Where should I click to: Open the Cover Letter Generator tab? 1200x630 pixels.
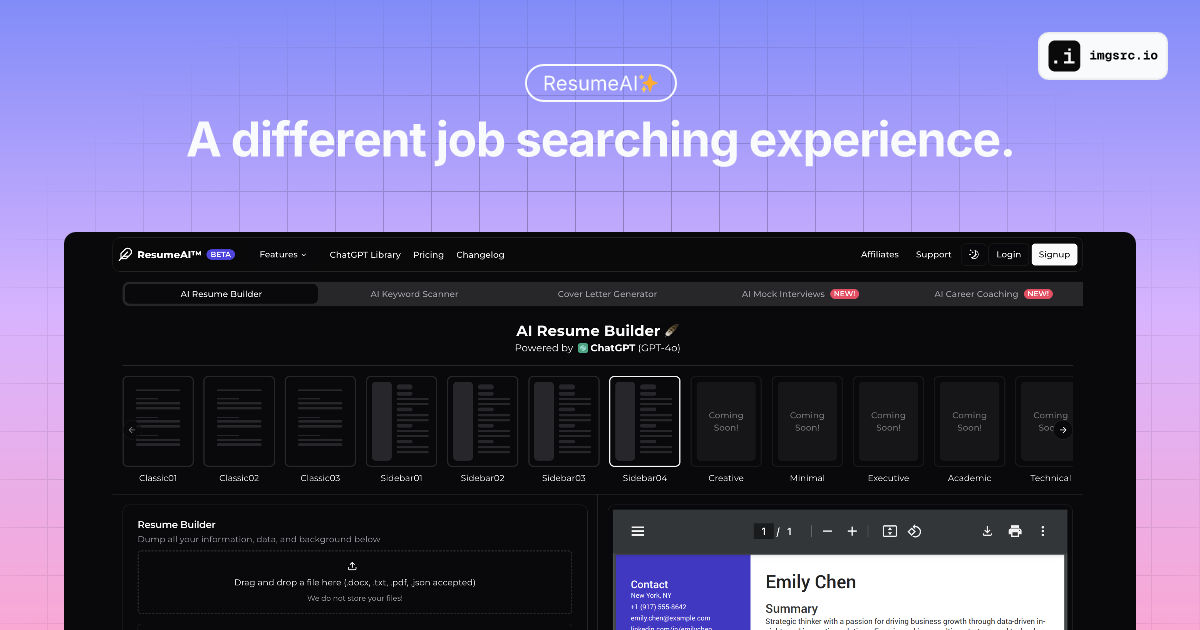click(x=607, y=293)
